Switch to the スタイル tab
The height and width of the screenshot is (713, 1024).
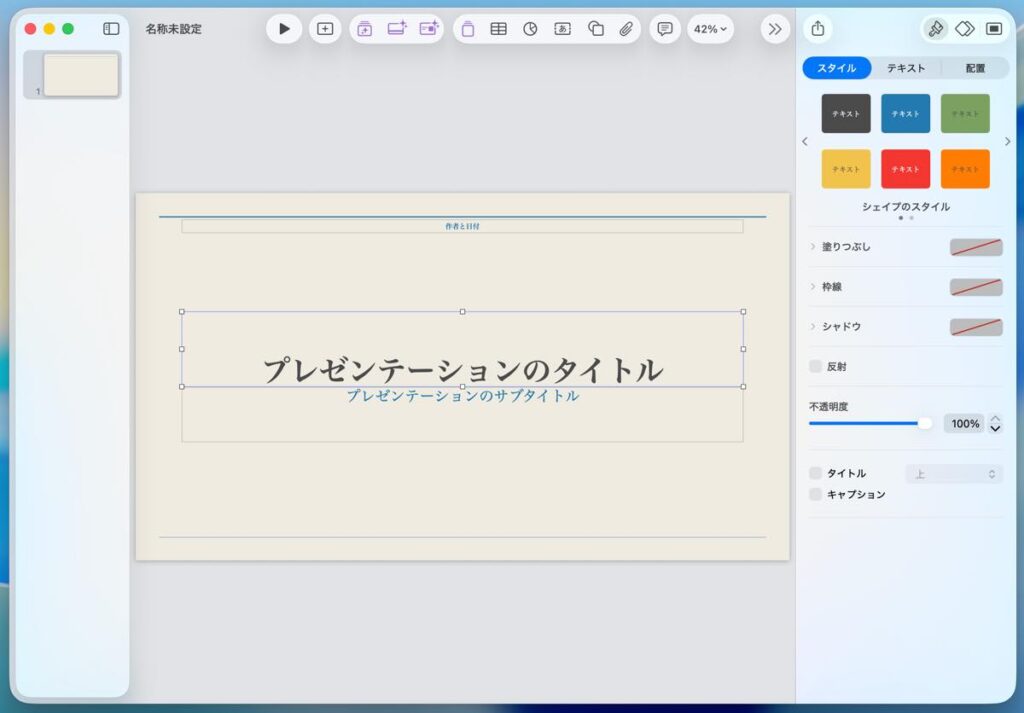point(837,68)
